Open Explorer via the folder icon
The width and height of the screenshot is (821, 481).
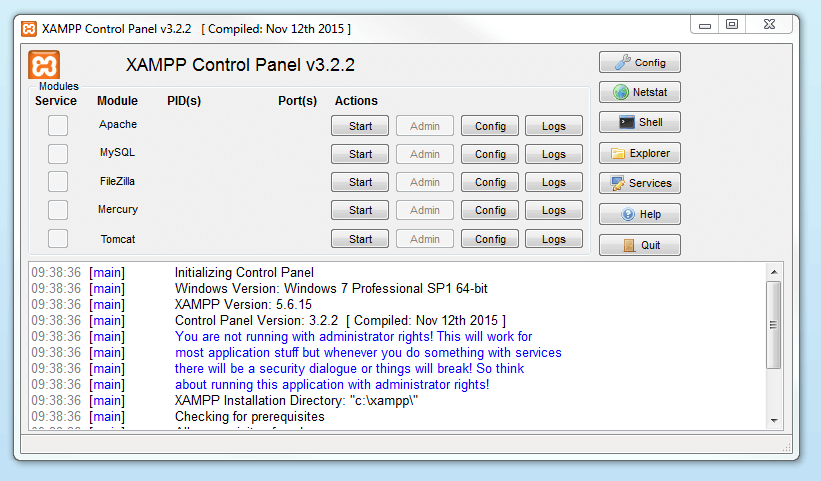pos(618,154)
